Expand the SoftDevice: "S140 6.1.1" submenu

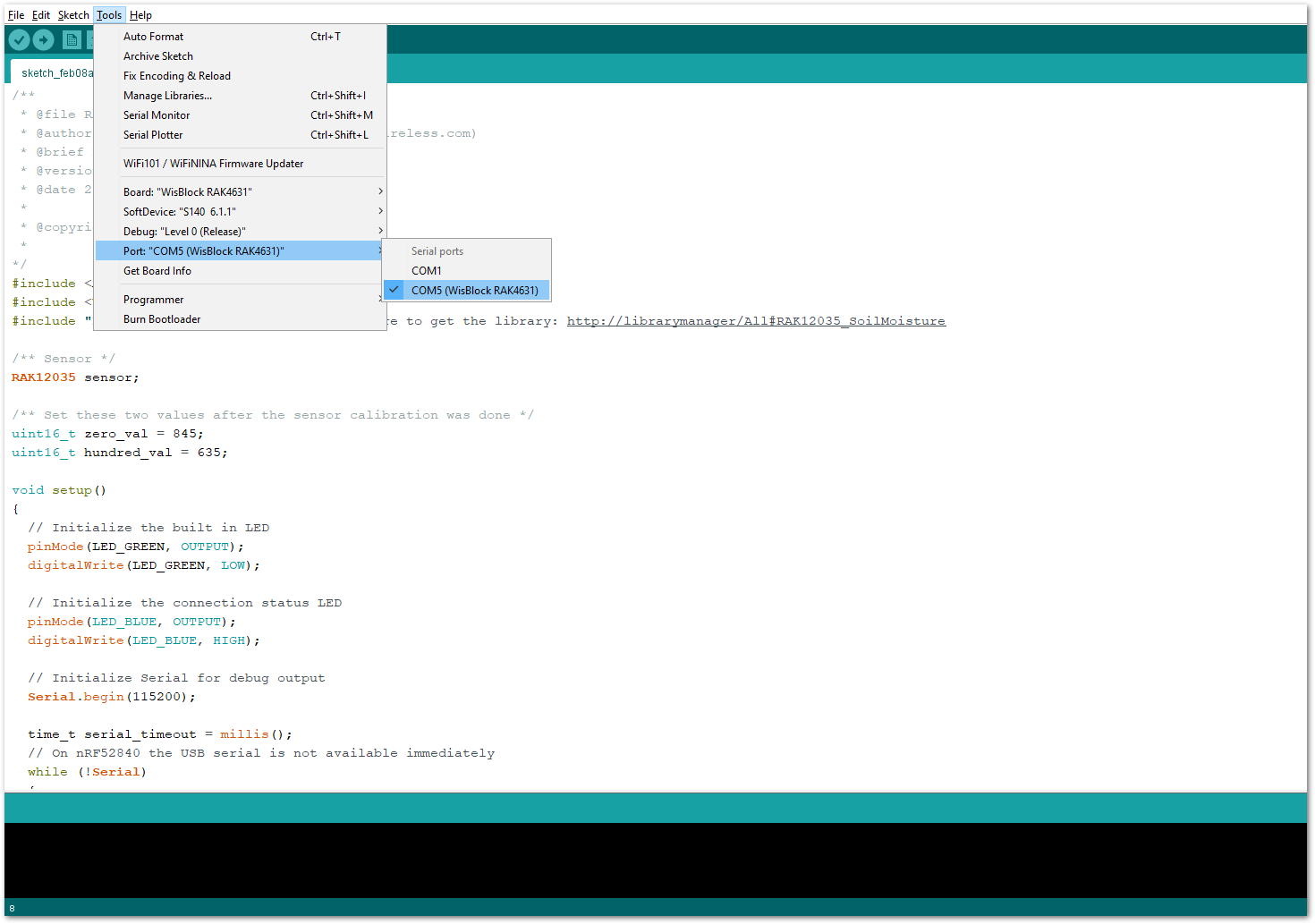pyautogui.click(x=241, y=212)
